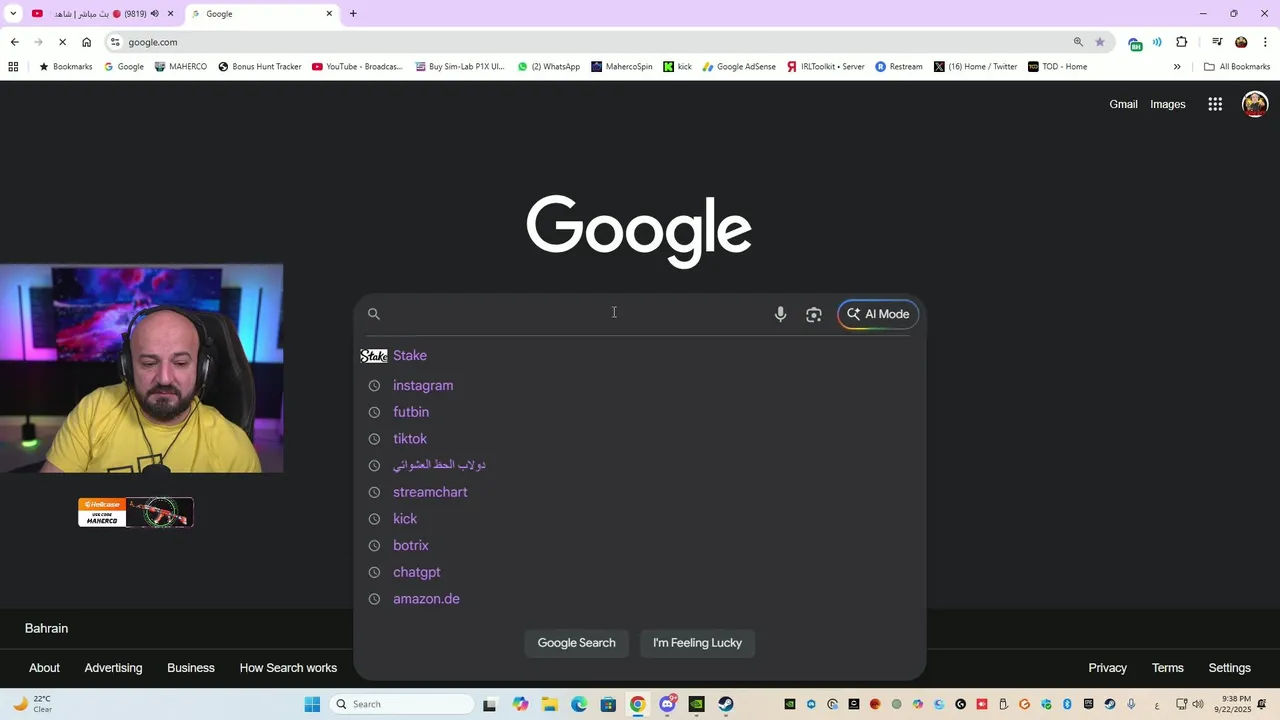1280x720 pixels.
Task: Open the Chrome three-dot menu
Action: [1266, 42]
